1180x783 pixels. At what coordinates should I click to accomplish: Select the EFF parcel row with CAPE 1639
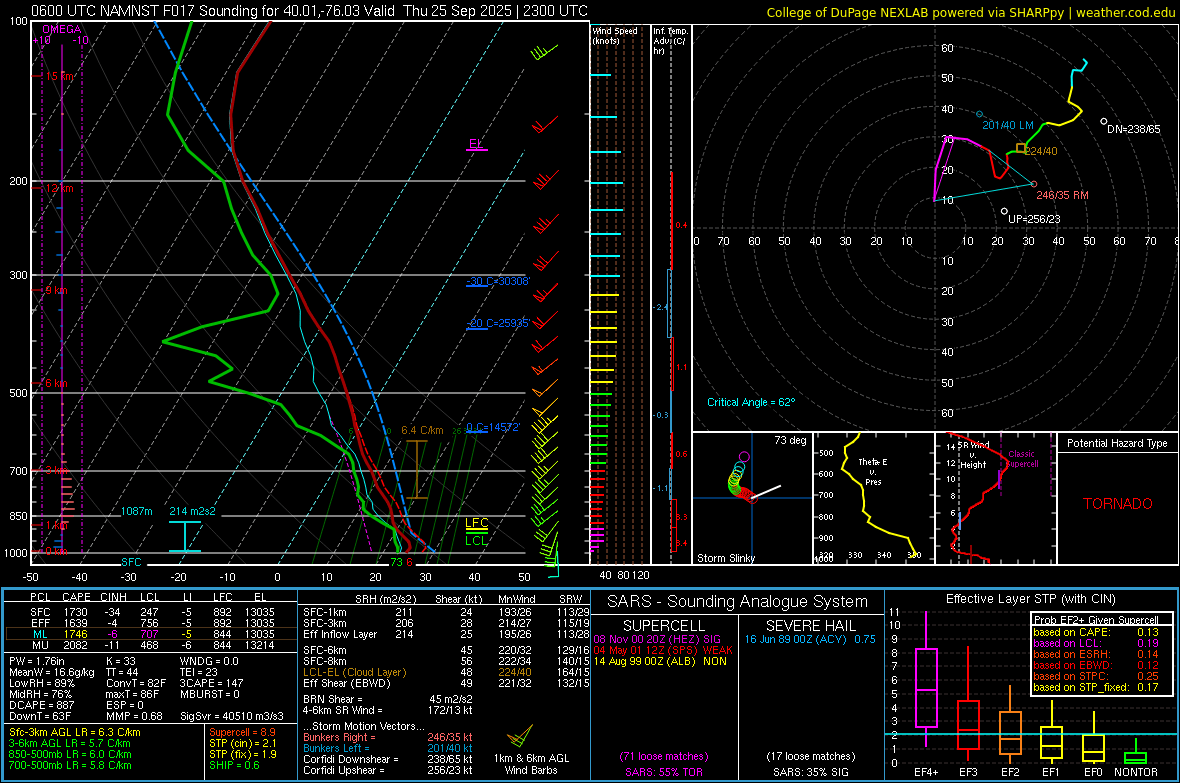coord(151,623)
